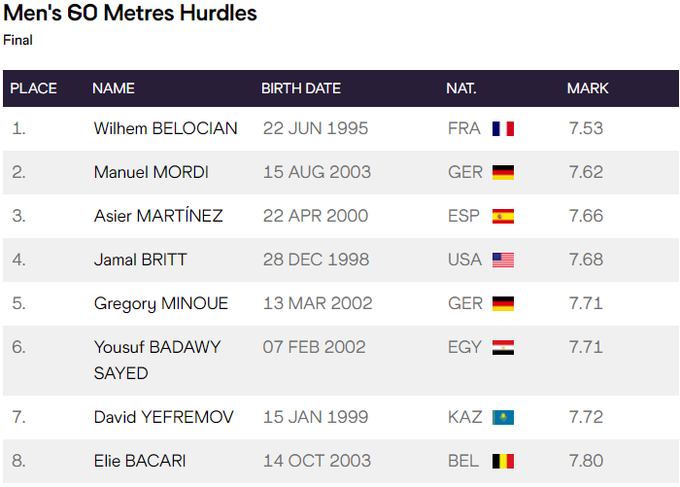This screenshot has height=487, width=680.
Task: Click the Spanish flag icon
Action: 503,216
